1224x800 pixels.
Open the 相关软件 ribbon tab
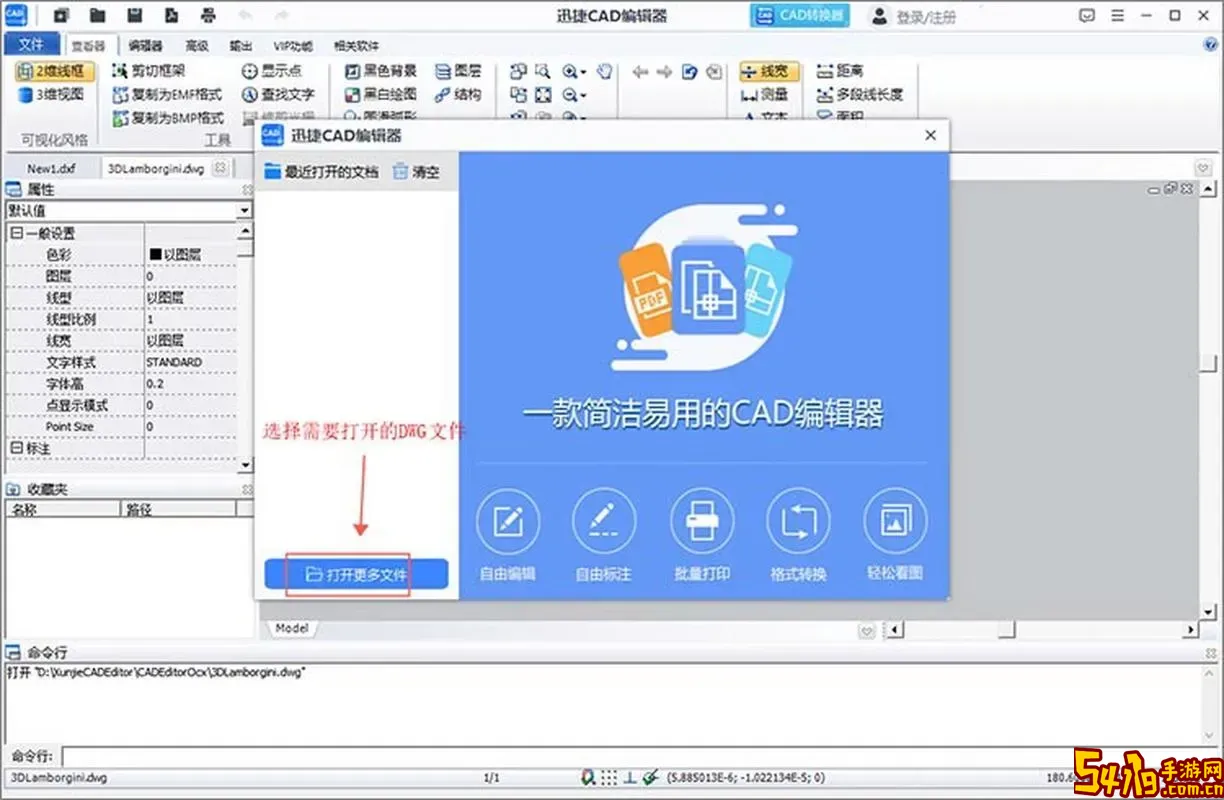[358, 46]
